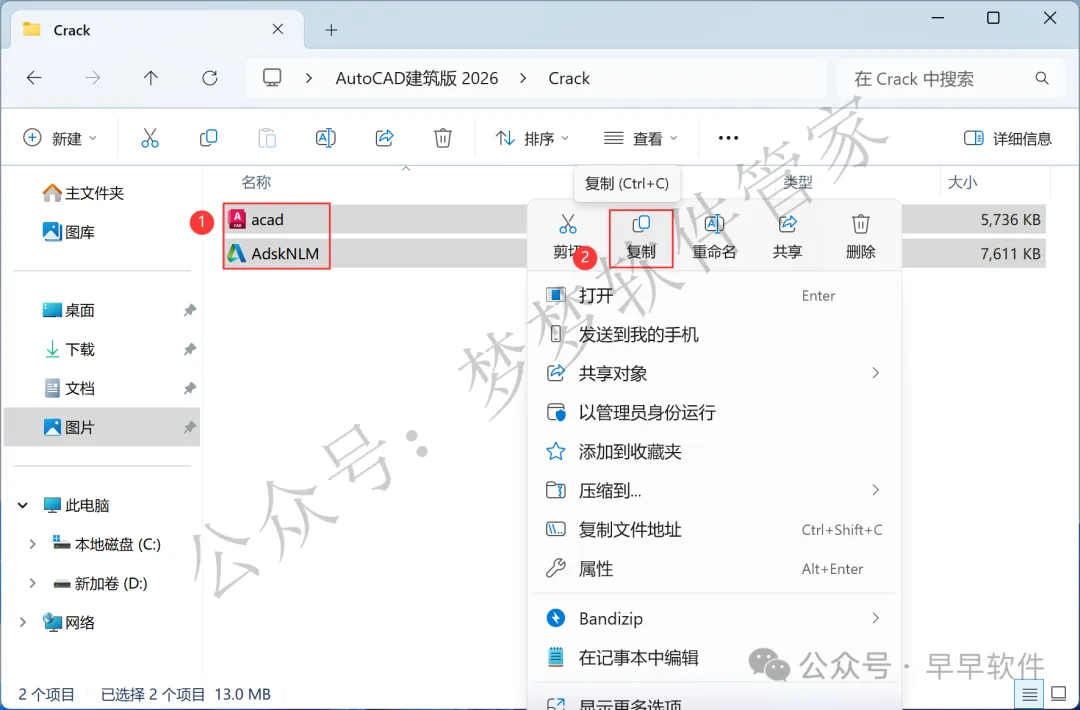Choose 共享 in the context menu
Screen dimensions: 1080x710
coord(787,236)
